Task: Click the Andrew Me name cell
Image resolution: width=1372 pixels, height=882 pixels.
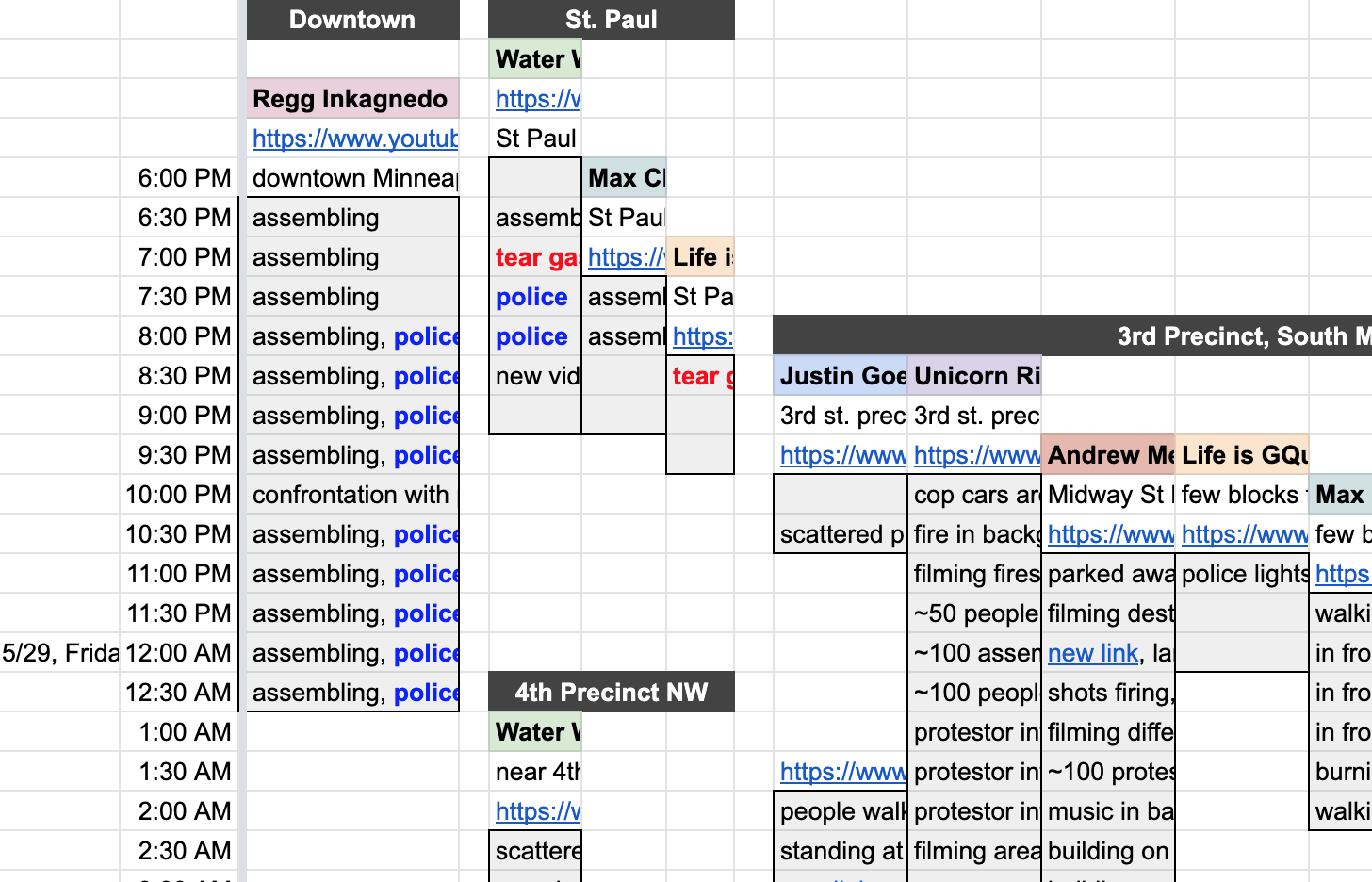Action: coord(1109,455)
